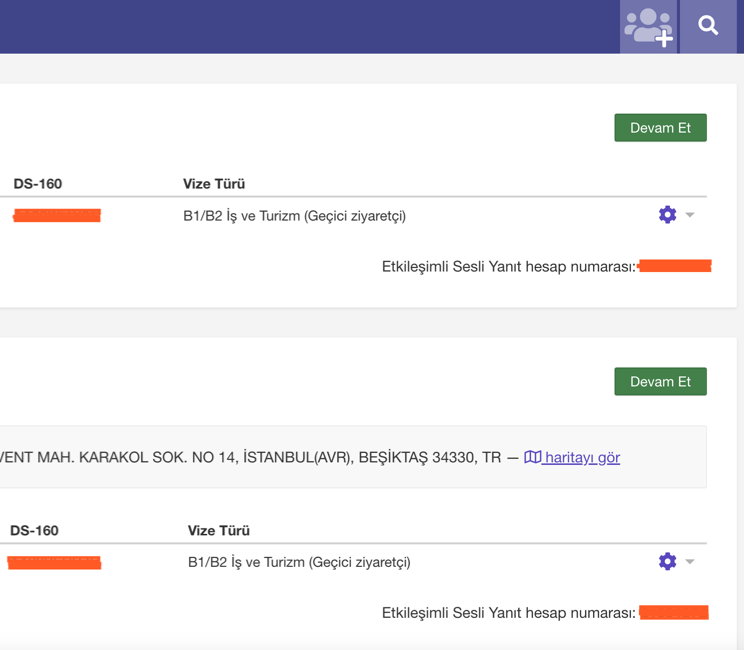Click the second Etkileşimli Sesli Yanıt hesap numarası label
The image size is (745, 650).
tap(509, 613)
